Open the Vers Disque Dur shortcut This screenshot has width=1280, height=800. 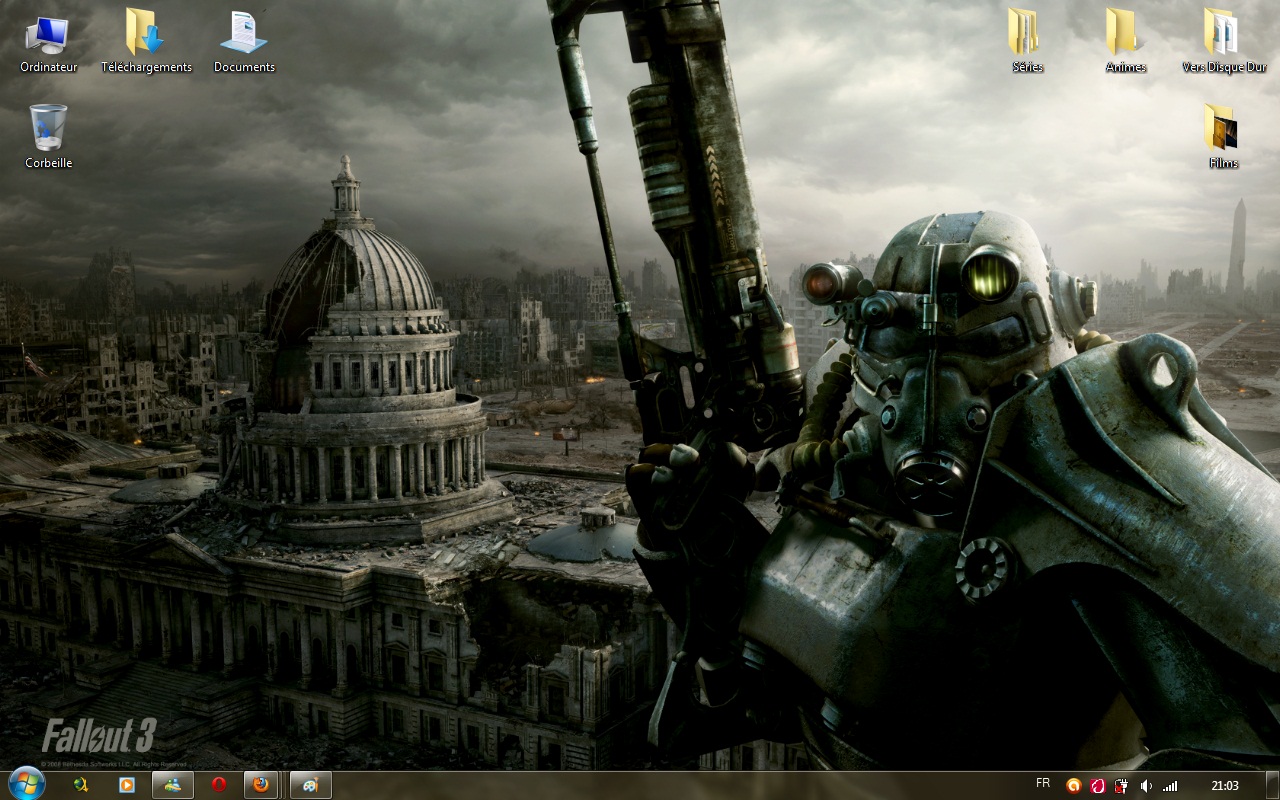click(1223, 42)
